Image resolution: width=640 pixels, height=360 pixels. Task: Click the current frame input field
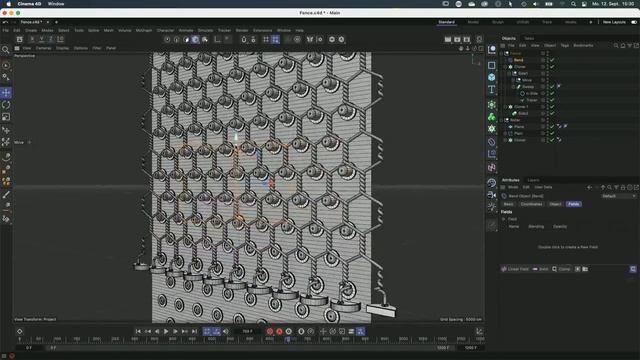(x=247, y=331)
